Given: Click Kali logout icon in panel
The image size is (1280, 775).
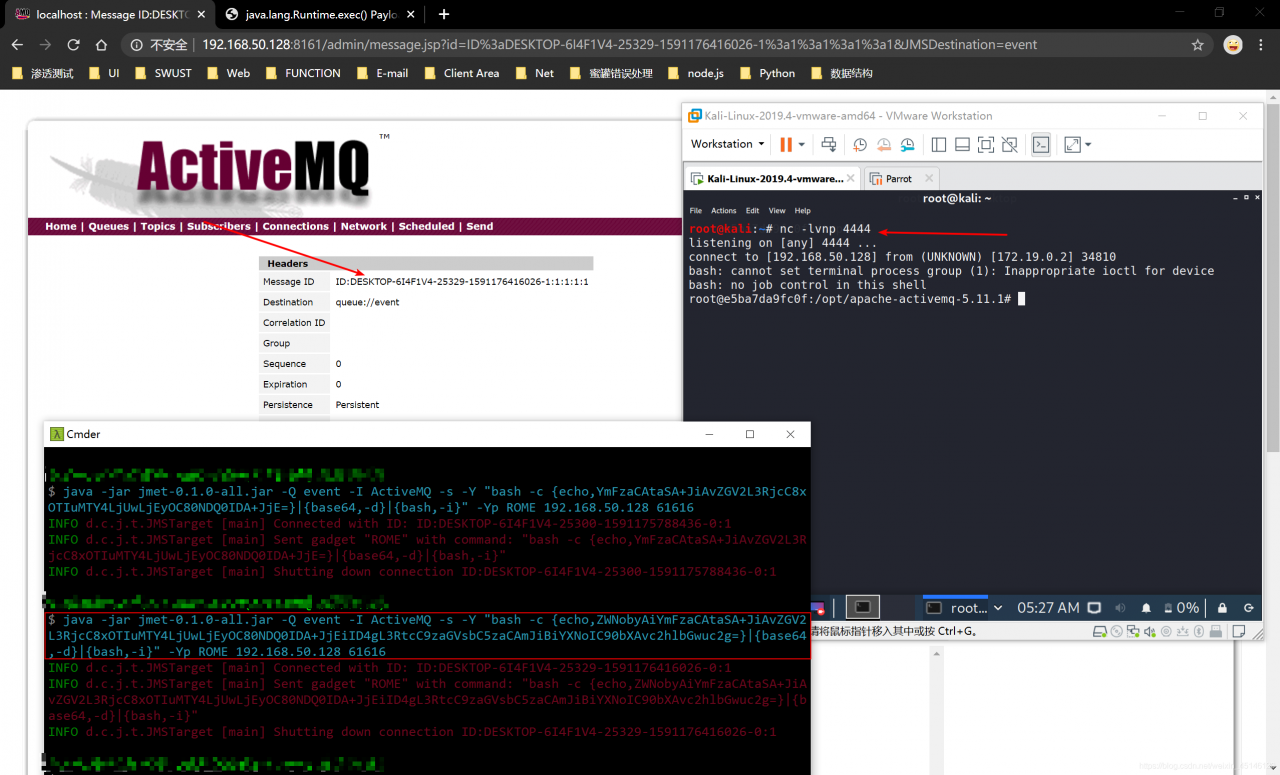Looking at the screenshot, I should point(1248,607).
